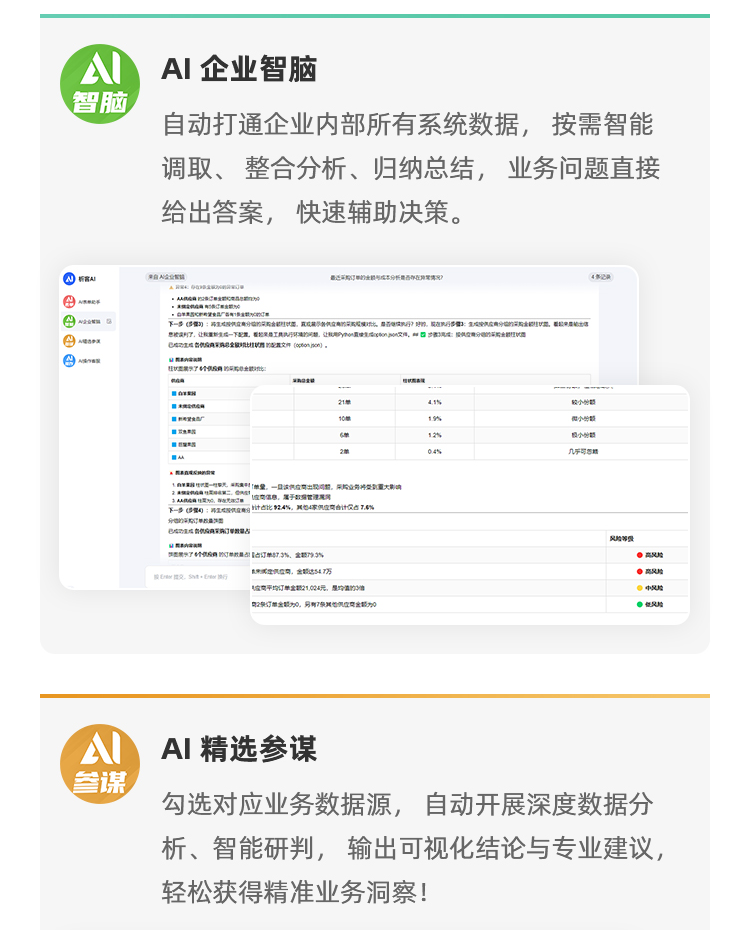
Task: Click the green AI 智脑 badge icon
Action: tap(100, 84)
